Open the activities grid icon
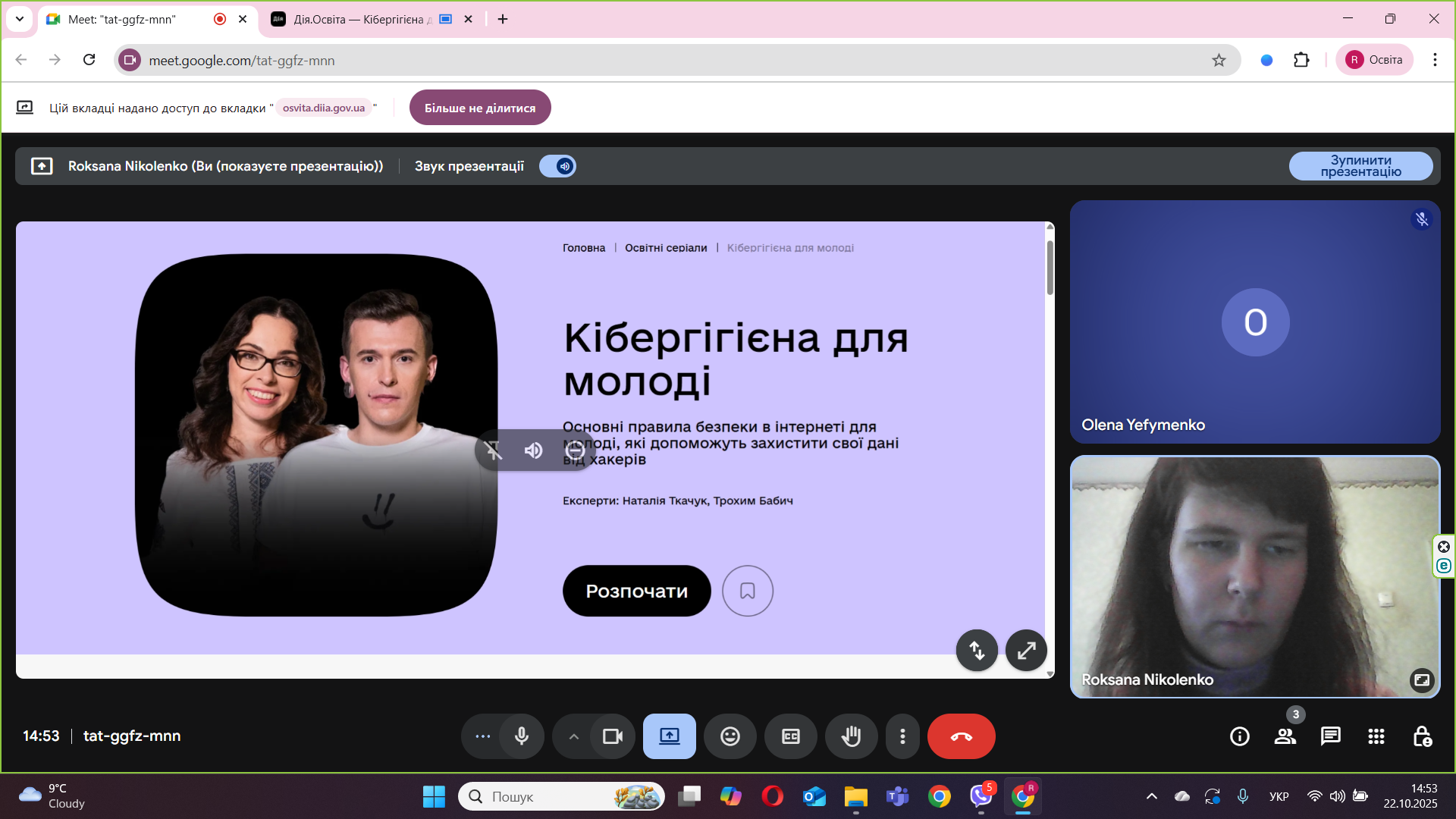Viewport: 1456px width, 819px height. pyautogui.click(x=1376, y=736)
